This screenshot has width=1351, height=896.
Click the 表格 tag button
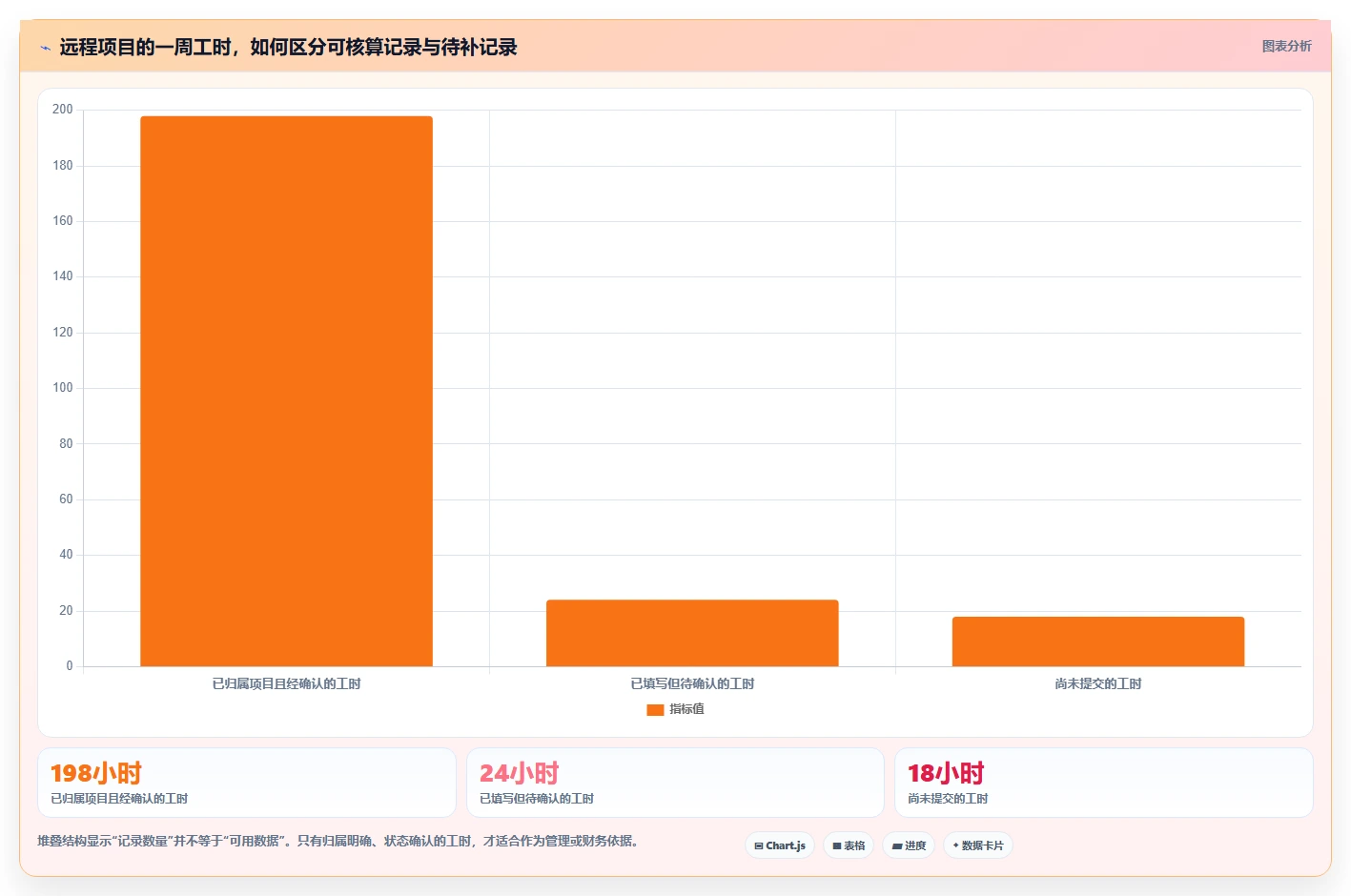tap(849, 845)
